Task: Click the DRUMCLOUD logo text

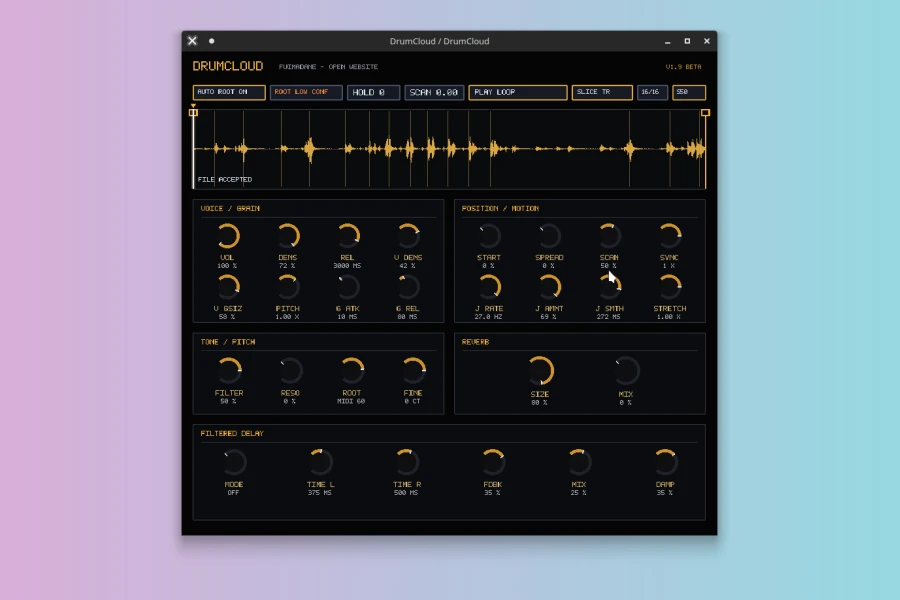Action: tap(228, 66)
